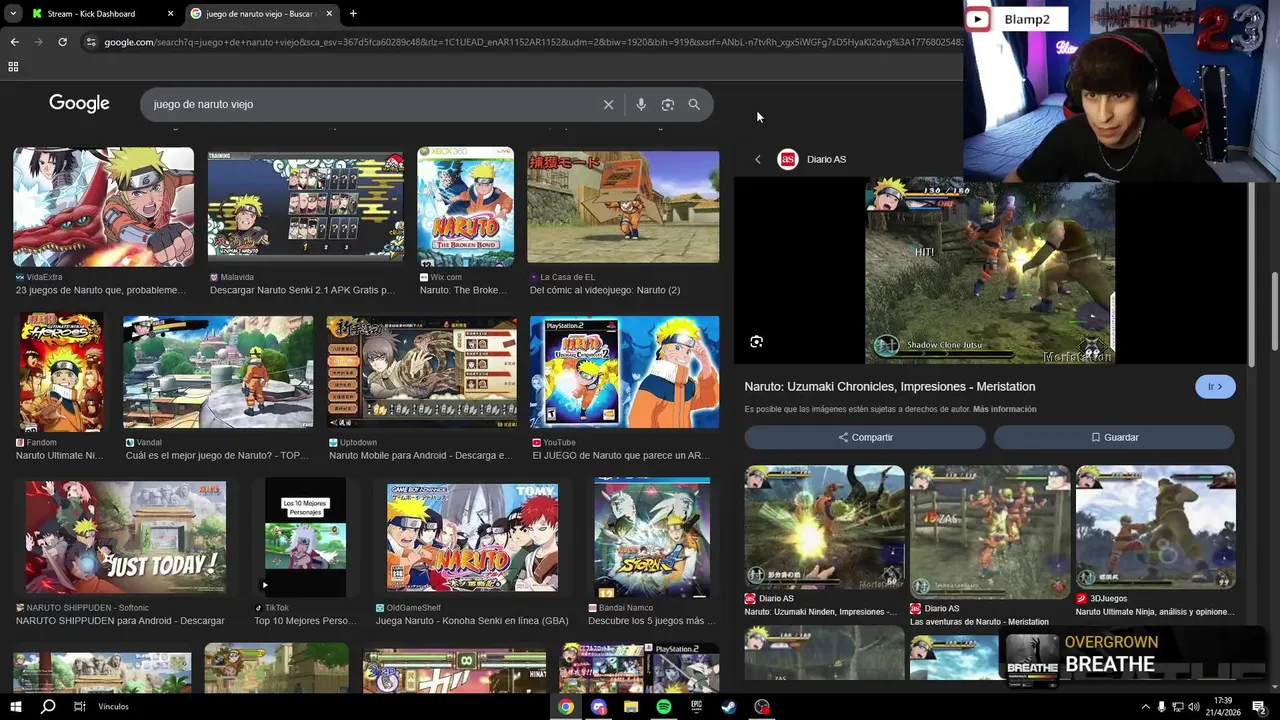The width and height of the screenshot is (1280, 720).
Task: Open La Casa de EL Naruto image
Action: pos(623,207)
